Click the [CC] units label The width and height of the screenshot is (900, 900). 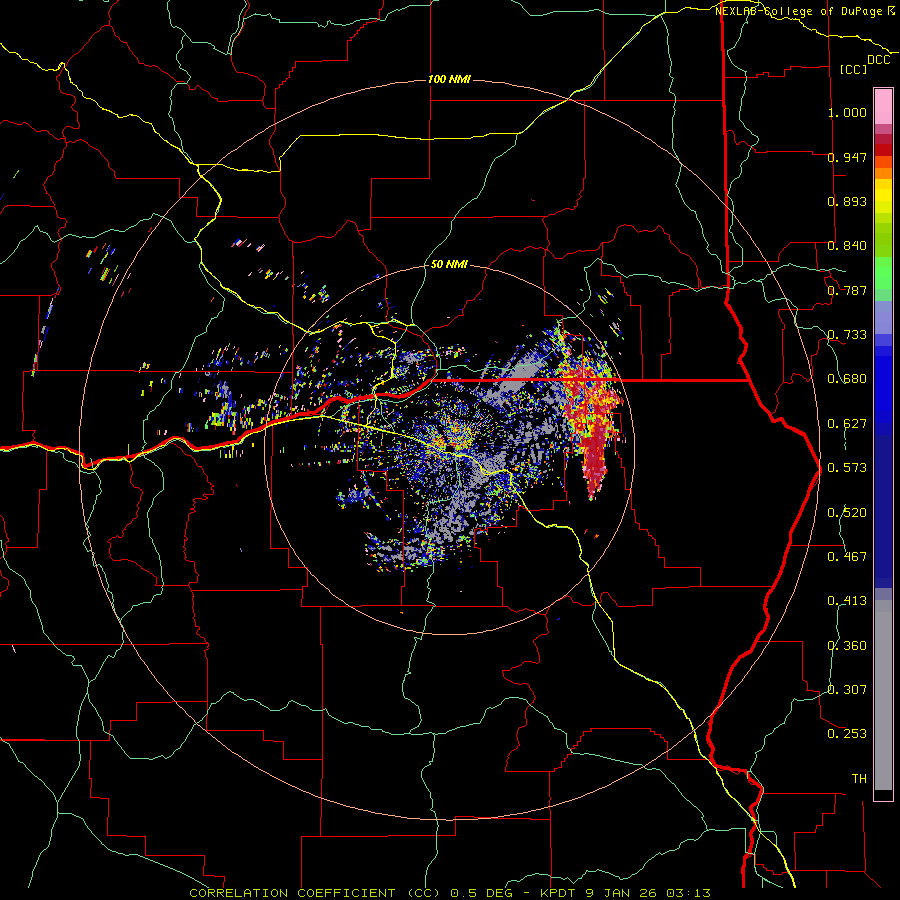click(854, 69)
